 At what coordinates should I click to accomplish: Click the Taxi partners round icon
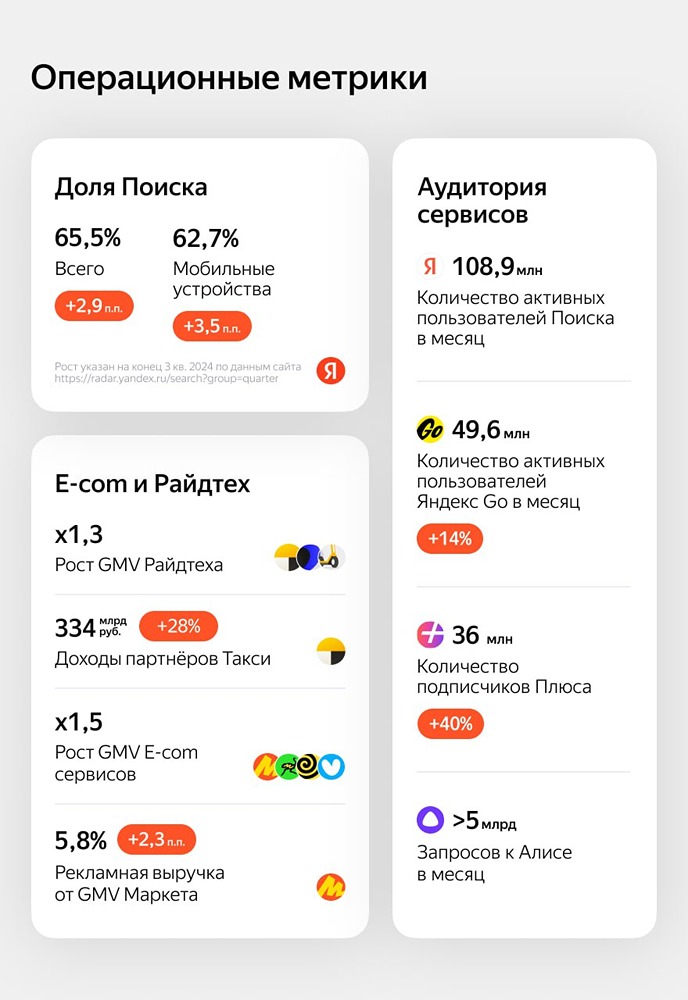point(331,652)
